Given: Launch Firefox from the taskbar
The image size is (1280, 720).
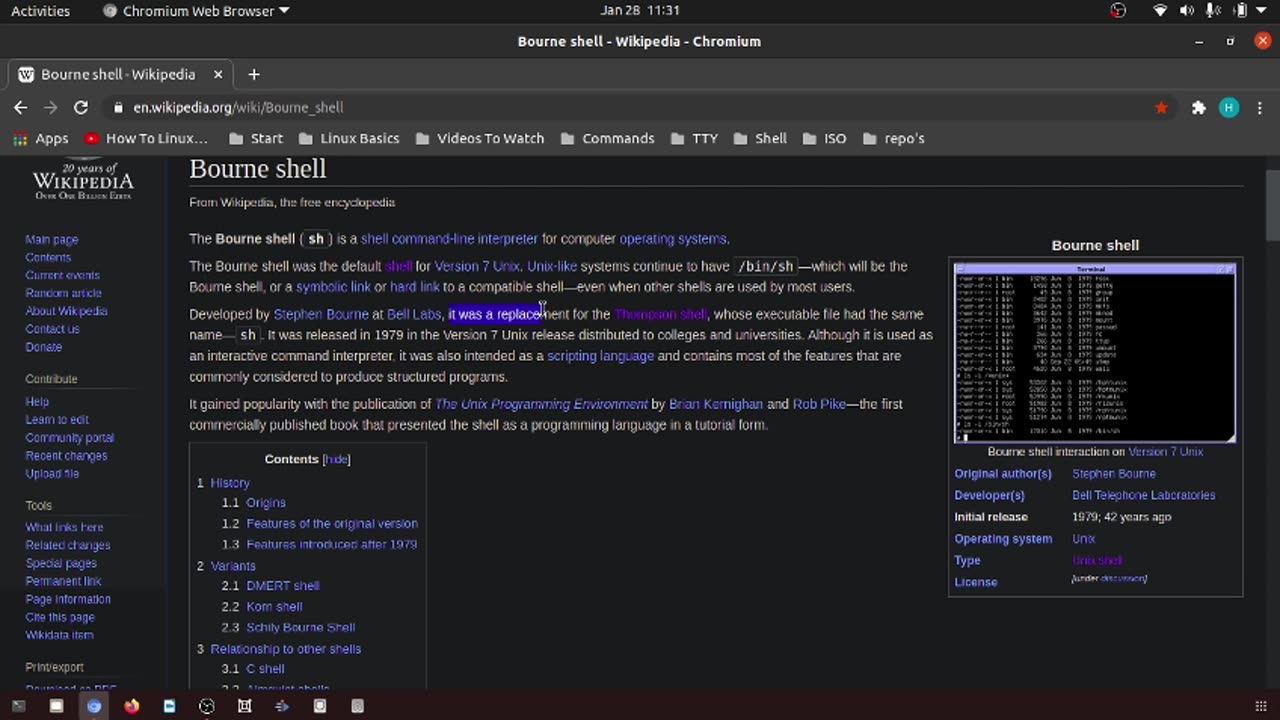Looking at the screenshot, I should (x=131, y=706).
